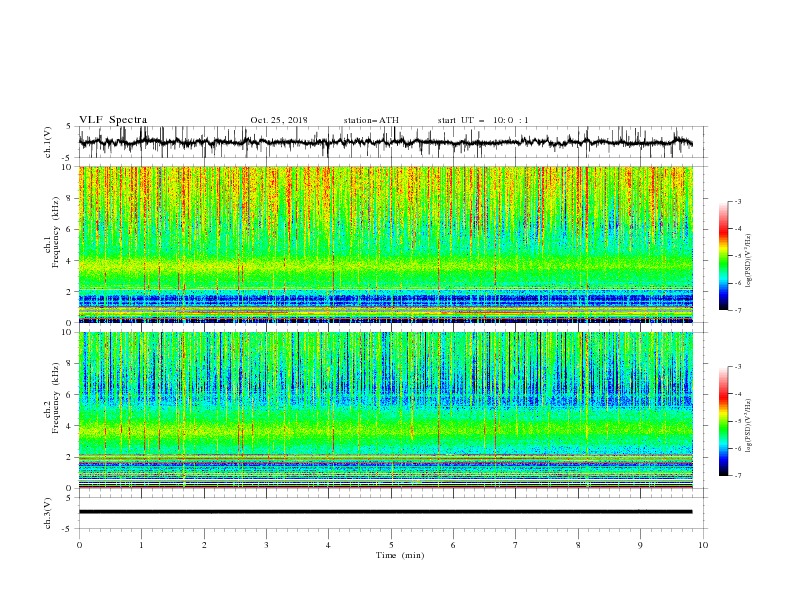Click ch.1 color bar 'log(PSD)(V²/Hz)' label
The height and width of the screenshot is (612, 792).
coord(749,261)
